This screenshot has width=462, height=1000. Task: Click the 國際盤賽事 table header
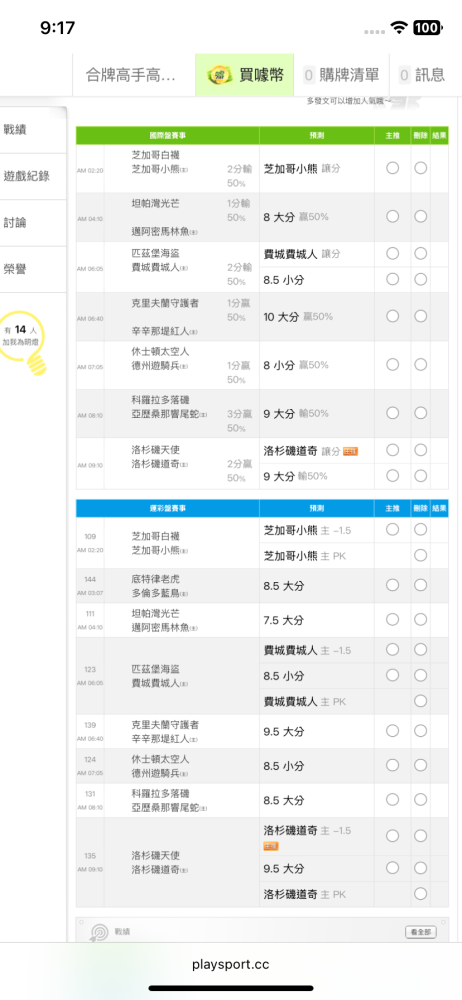point(168,135)
